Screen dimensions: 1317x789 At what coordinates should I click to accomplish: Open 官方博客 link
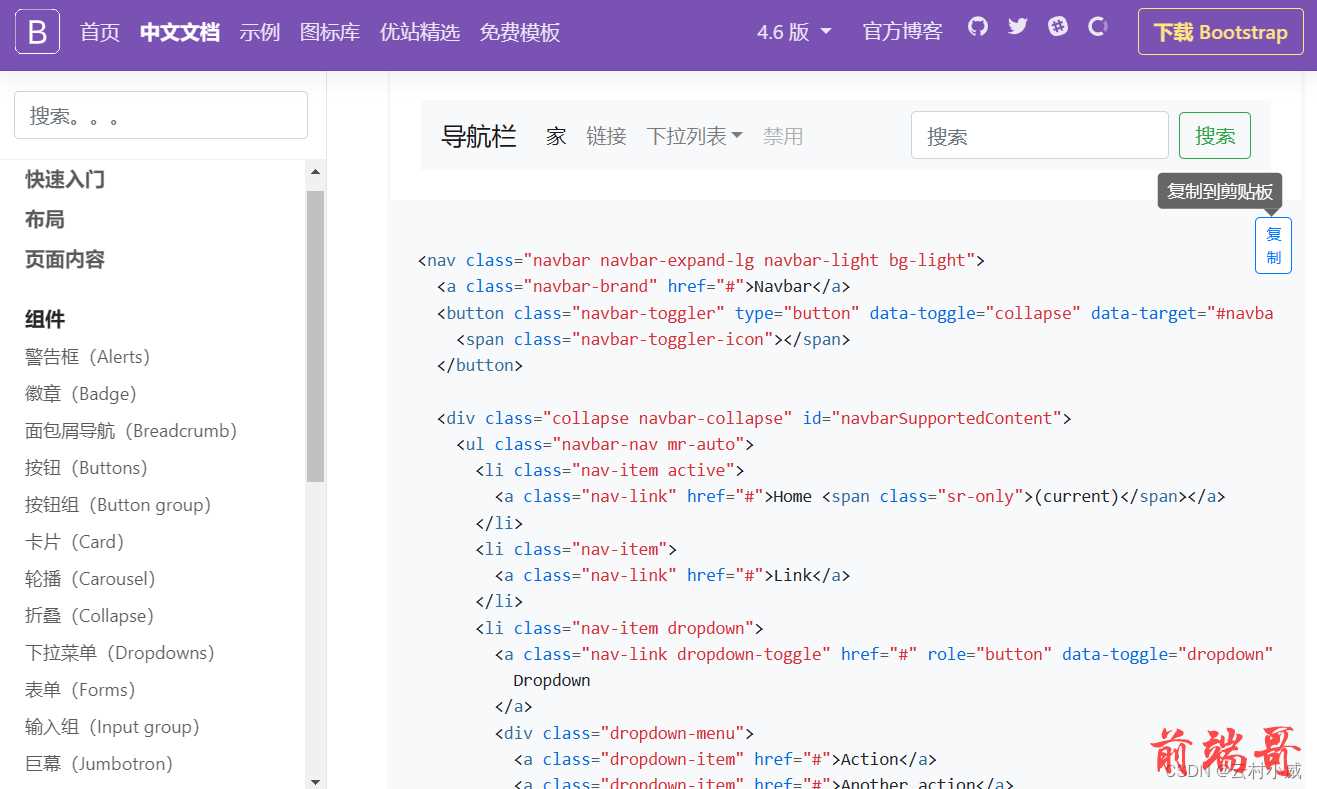coord(902,32)
